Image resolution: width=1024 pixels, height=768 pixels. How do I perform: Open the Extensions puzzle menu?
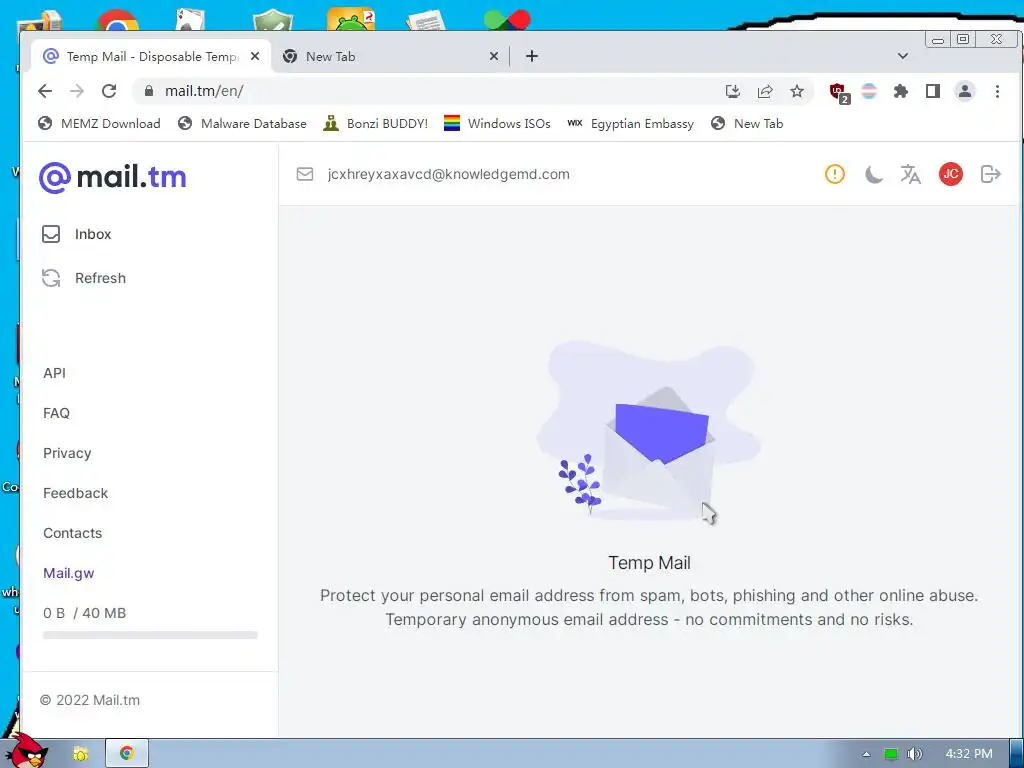[x=901, y=91]
